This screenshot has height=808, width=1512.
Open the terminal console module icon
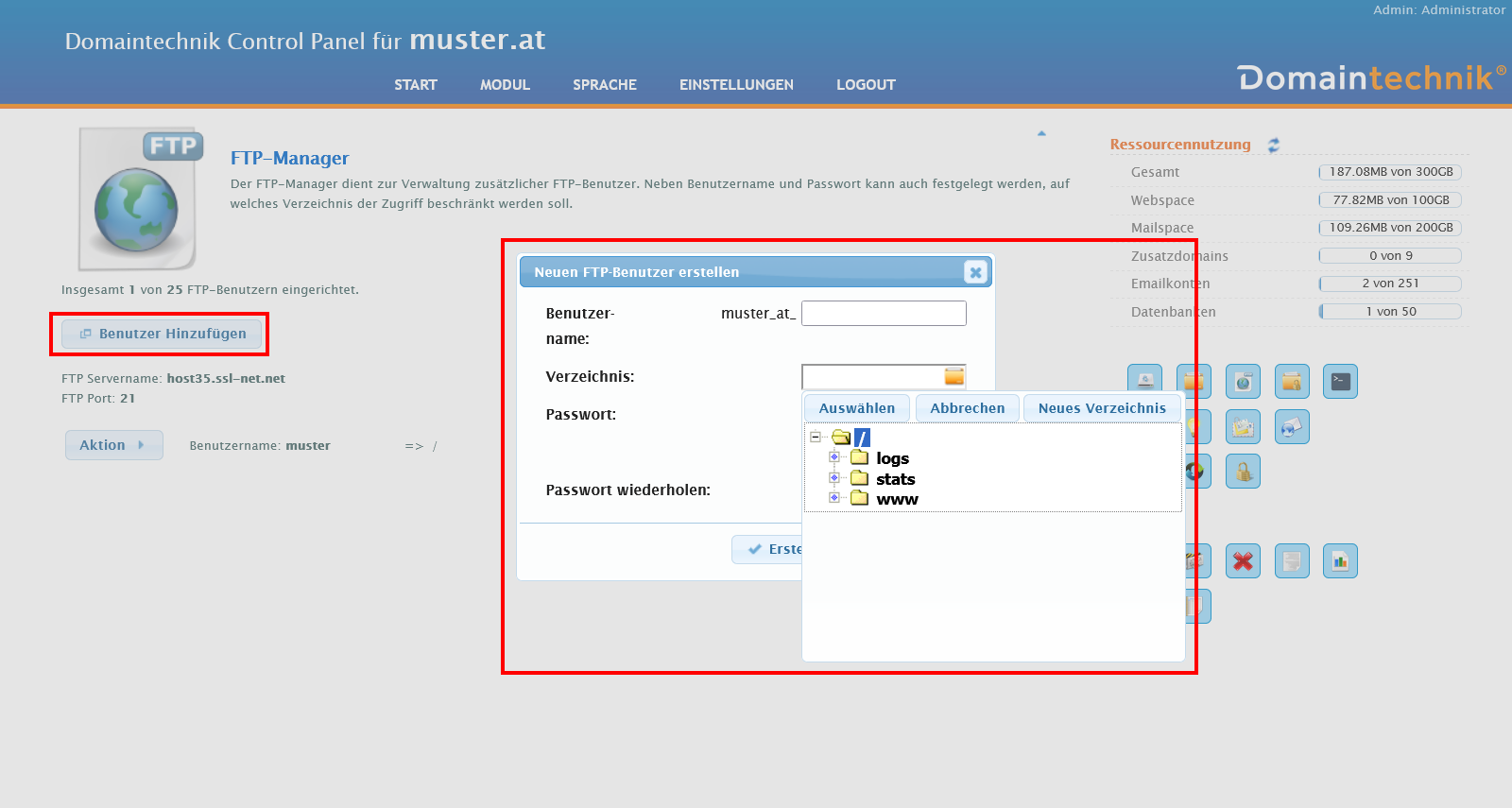[1340, 382]
